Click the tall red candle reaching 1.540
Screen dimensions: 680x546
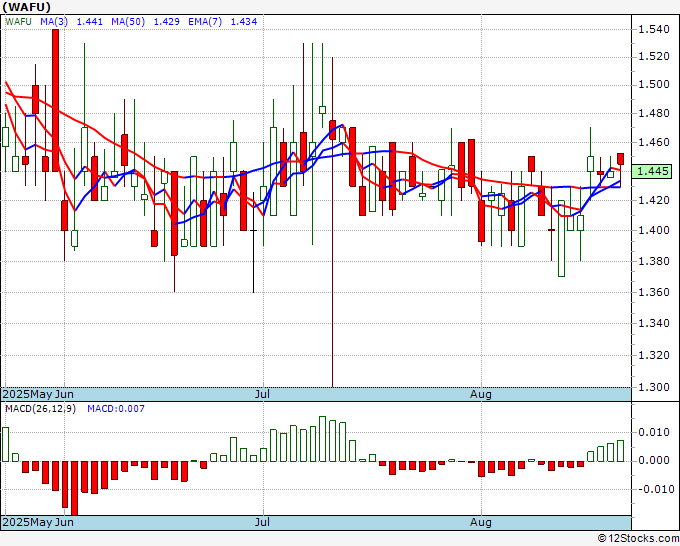56,100
